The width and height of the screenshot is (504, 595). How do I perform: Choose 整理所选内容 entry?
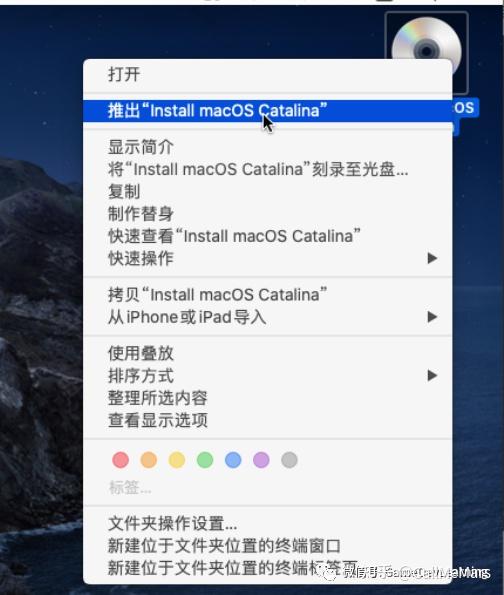click(268, 398)
